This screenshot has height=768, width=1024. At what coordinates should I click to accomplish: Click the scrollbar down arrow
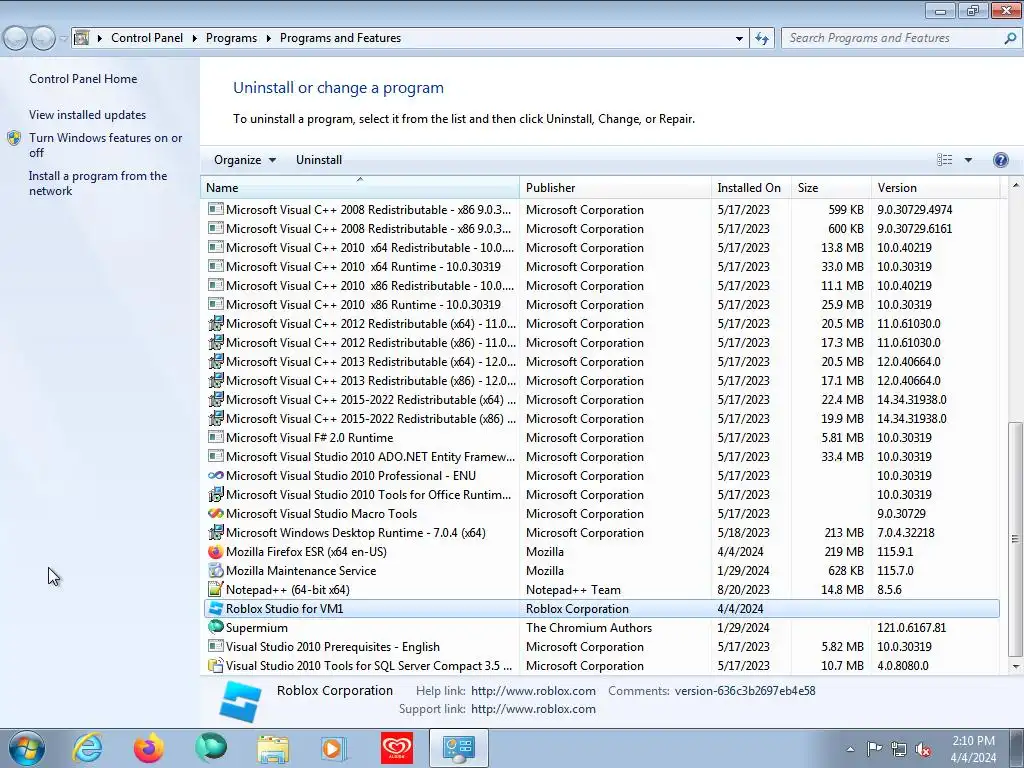coord(1015,666)
